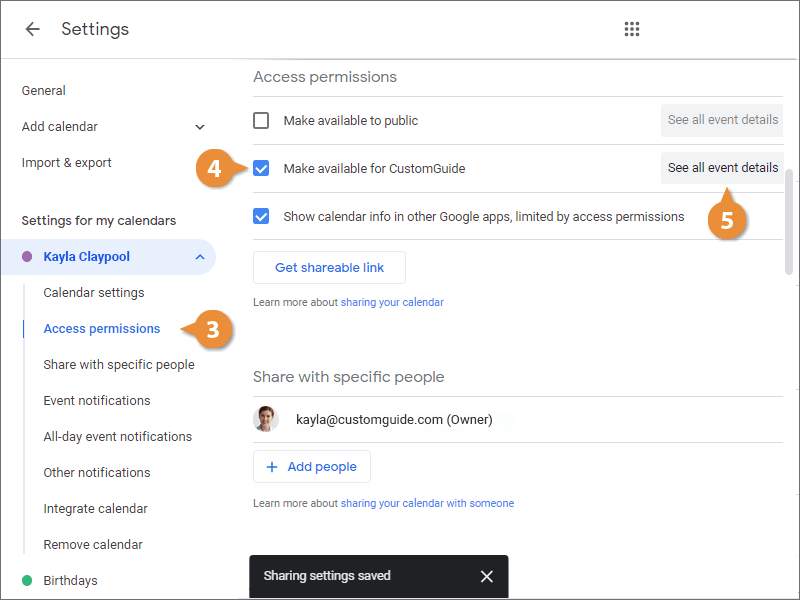
Task: Collapse the Kayla Claypool calendar settings
Action: click(200, 257)
